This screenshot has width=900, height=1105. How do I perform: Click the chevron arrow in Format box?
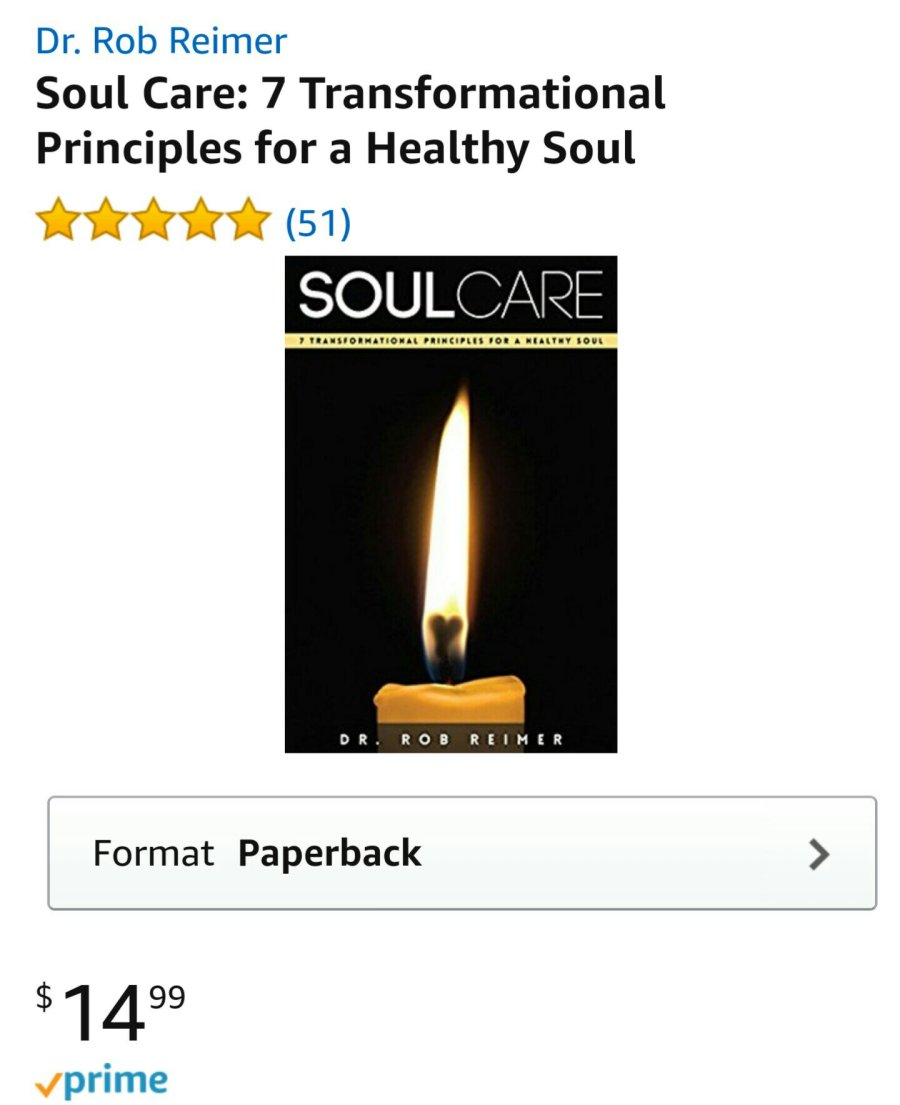point(818,854)
